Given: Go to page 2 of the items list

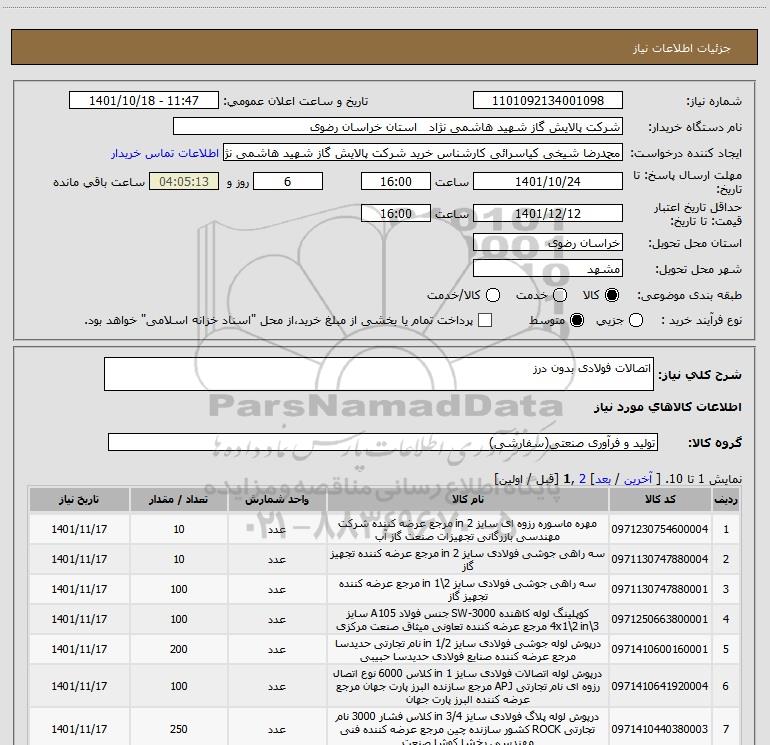Looking at the screenshot, I should click(582, 479).
